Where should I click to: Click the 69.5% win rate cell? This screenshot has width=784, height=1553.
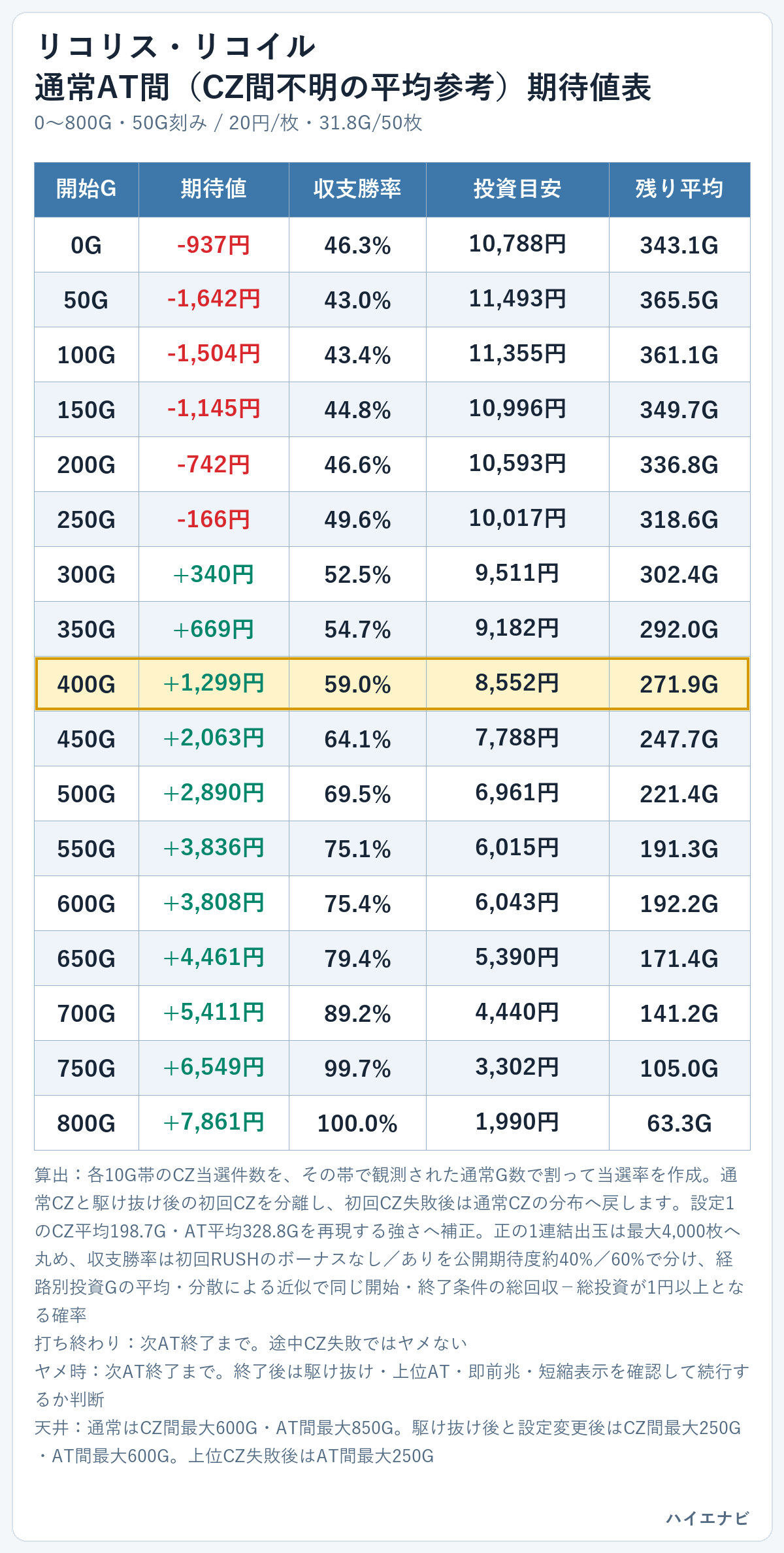357,794
